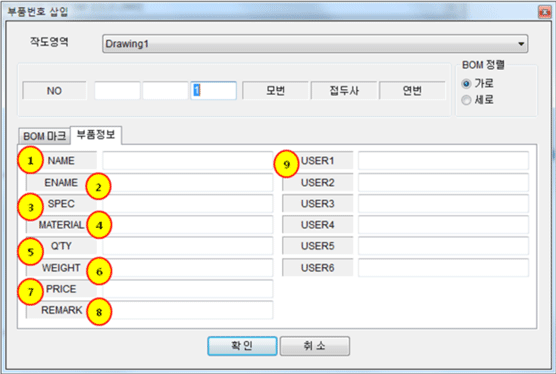
Task: Click the USER2 label
Action: click(318, 183)
